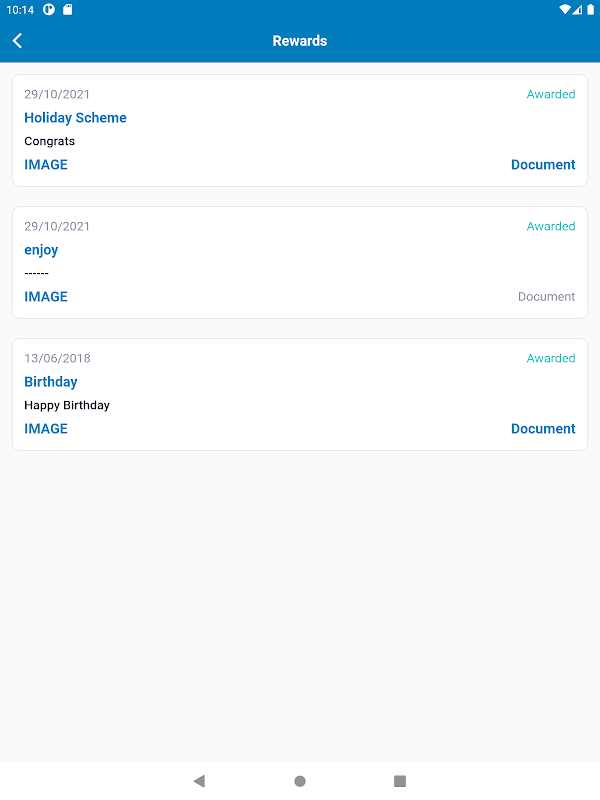Tap the Happy Birthday description text
This screenshot has height=800, width=600.
tap(67, 406)
